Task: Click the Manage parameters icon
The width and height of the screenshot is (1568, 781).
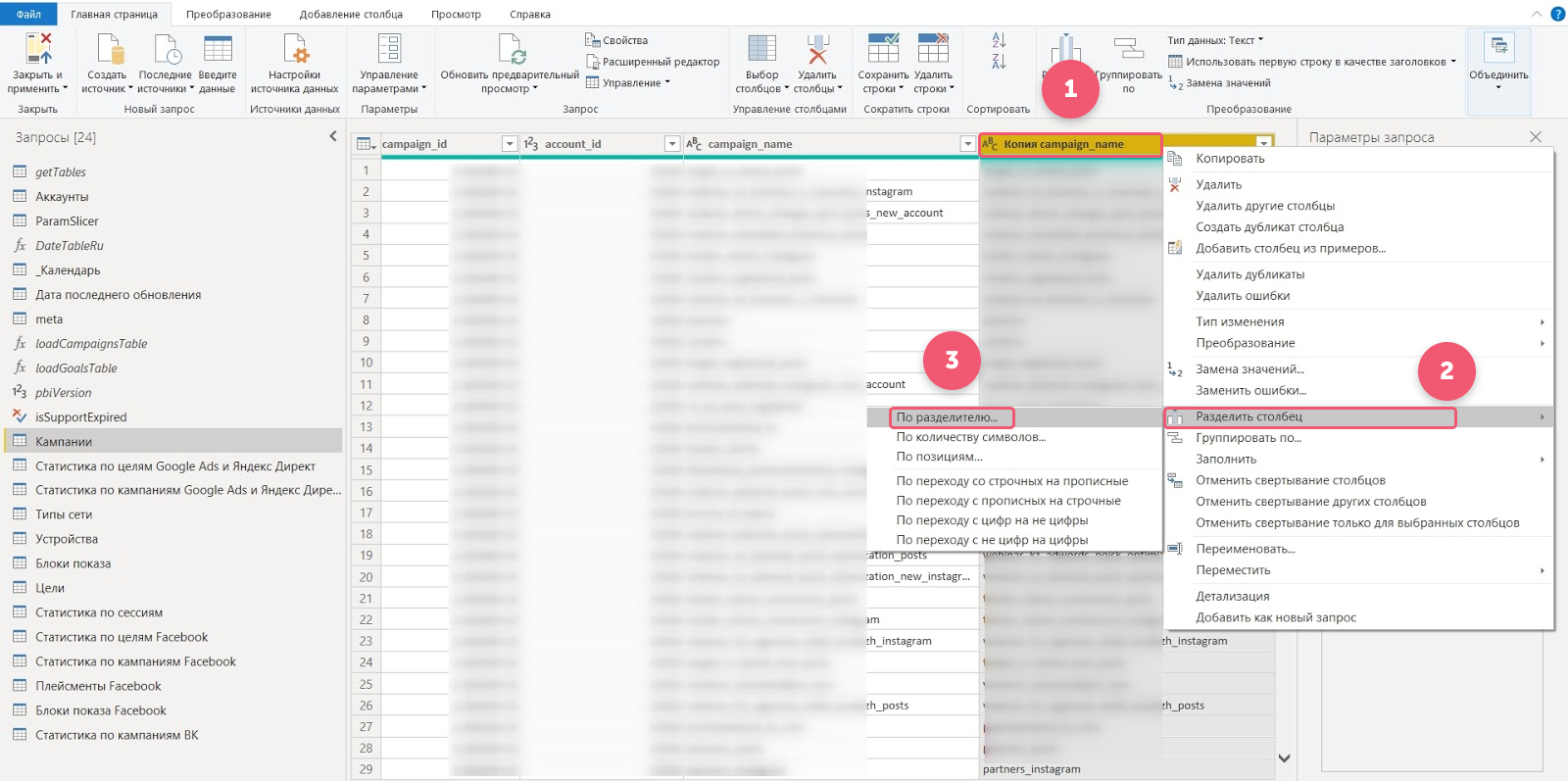Action: click(389, 51)
